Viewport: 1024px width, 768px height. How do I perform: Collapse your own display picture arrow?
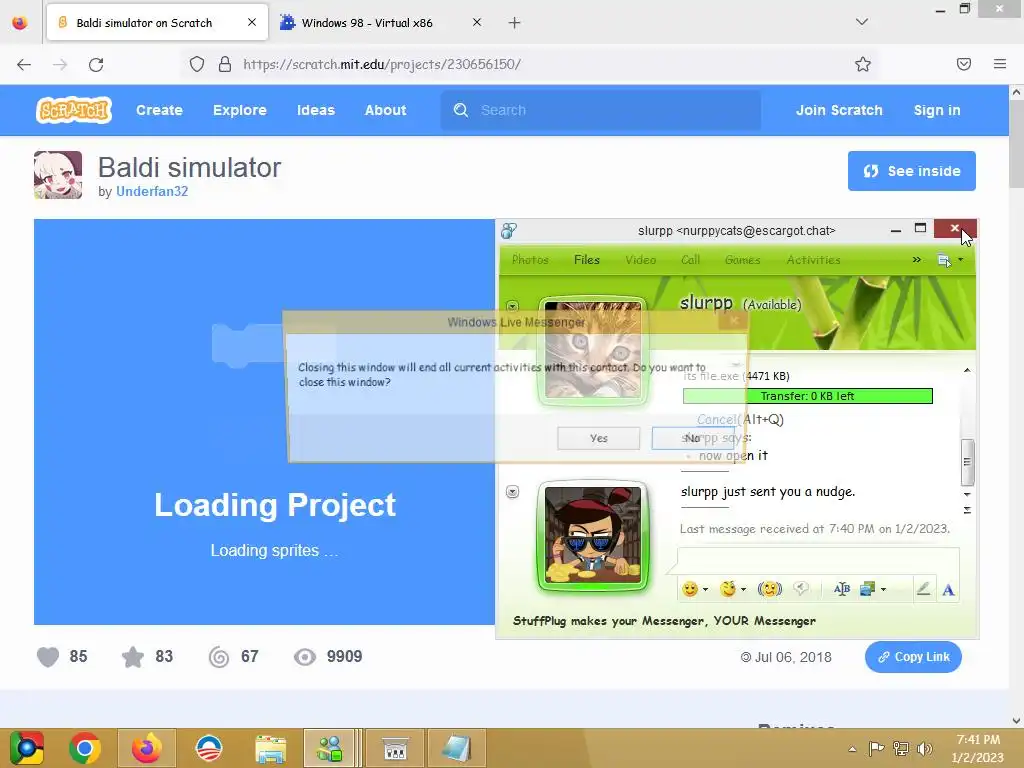coord(513,492)
